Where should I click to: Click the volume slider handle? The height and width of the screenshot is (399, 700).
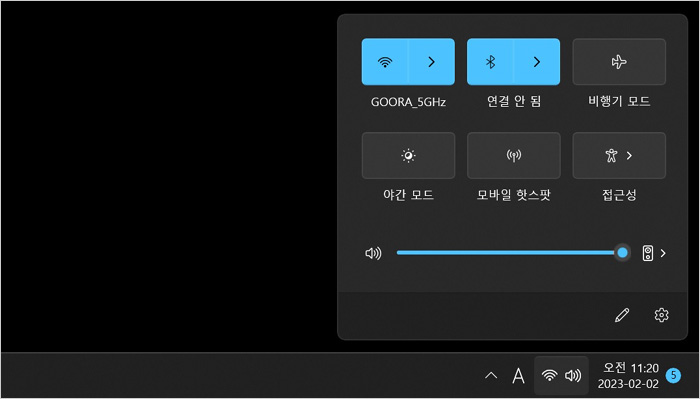point(622,253)
